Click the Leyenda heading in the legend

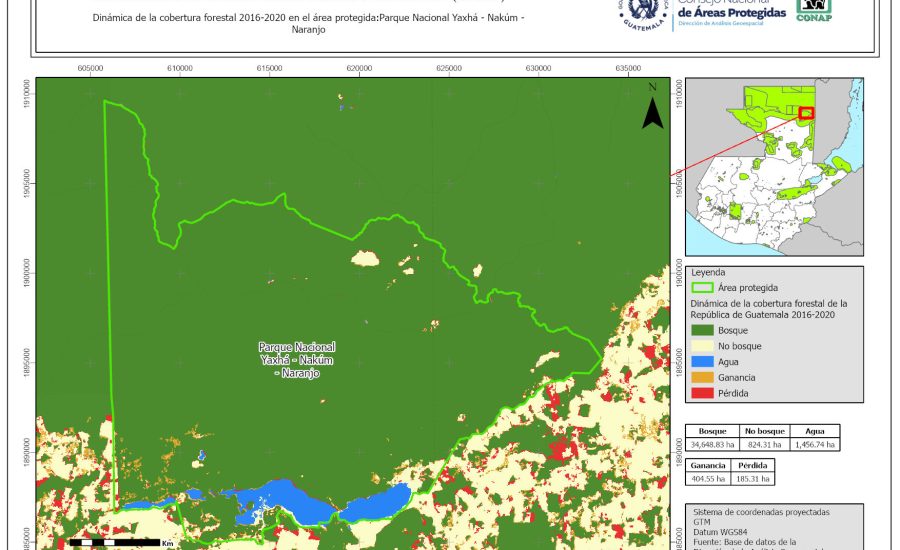tap(708, 271)
